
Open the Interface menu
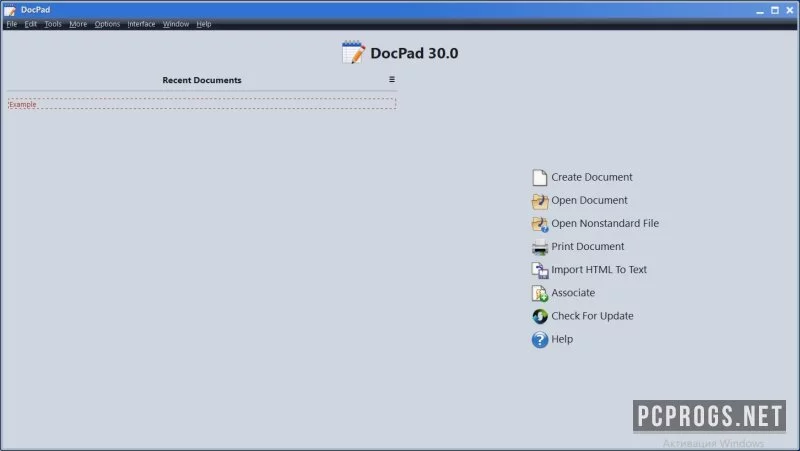click(141, 24)
